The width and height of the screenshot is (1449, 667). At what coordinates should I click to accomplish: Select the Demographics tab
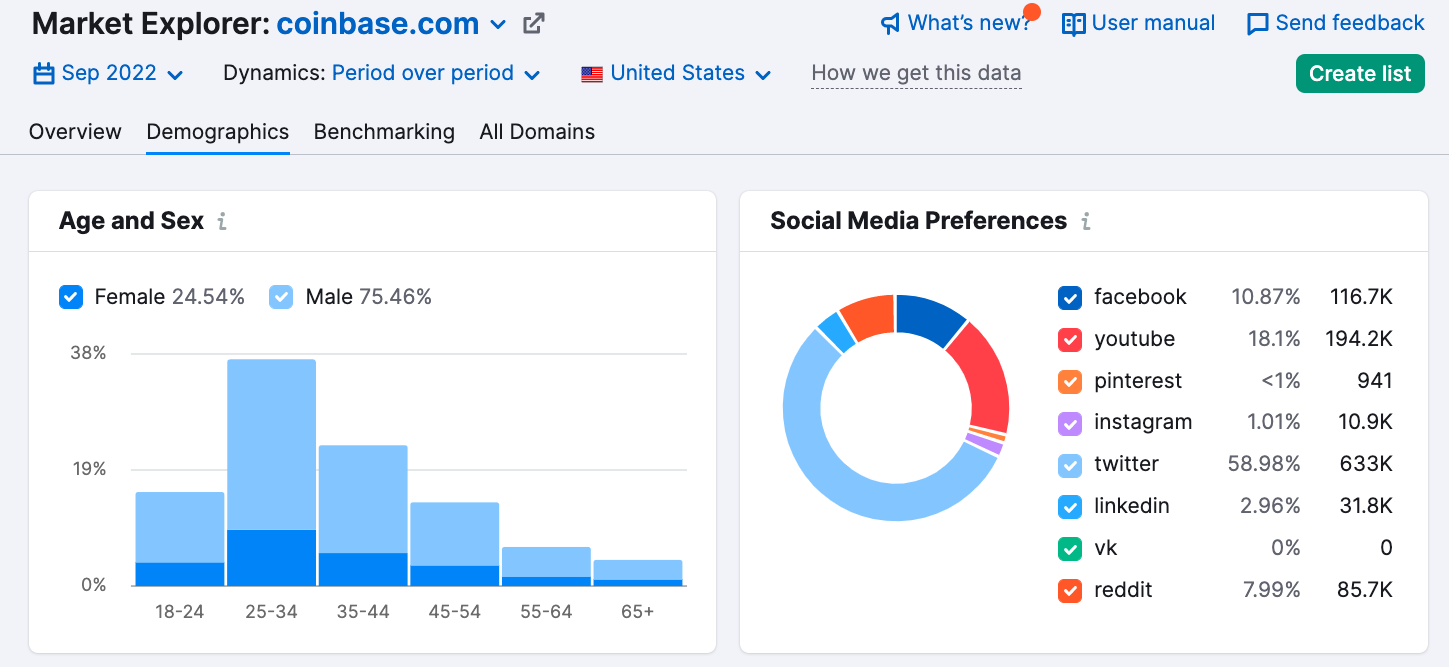(x=218, y=132)
